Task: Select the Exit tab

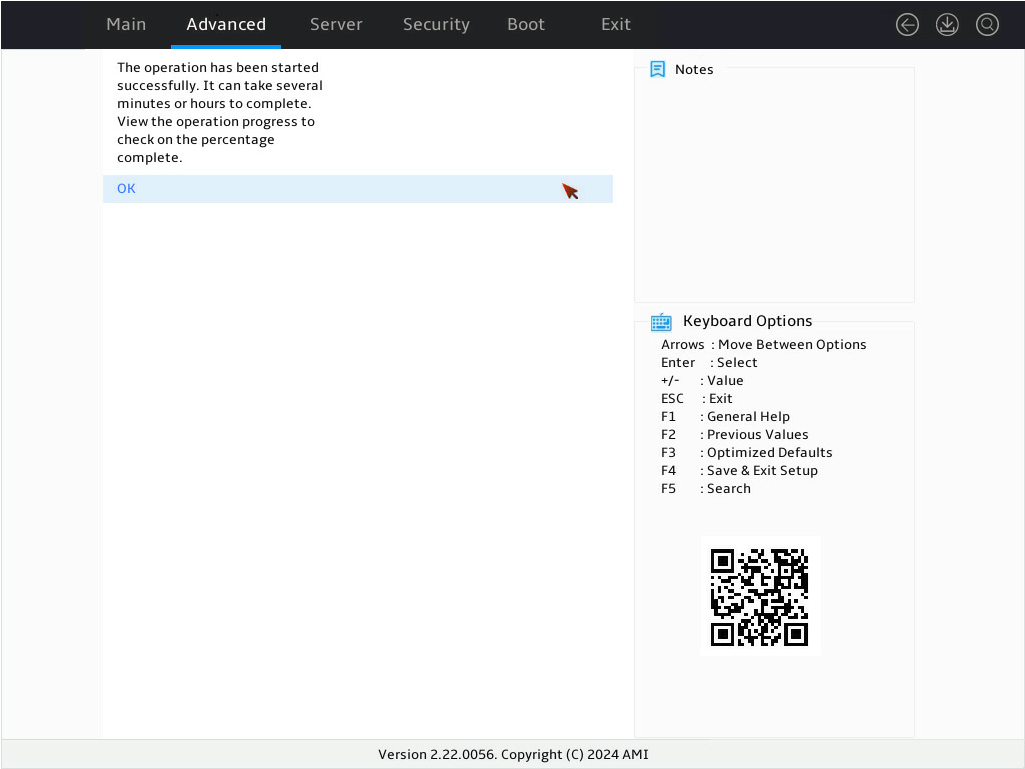Action: (x=616, y=24)
